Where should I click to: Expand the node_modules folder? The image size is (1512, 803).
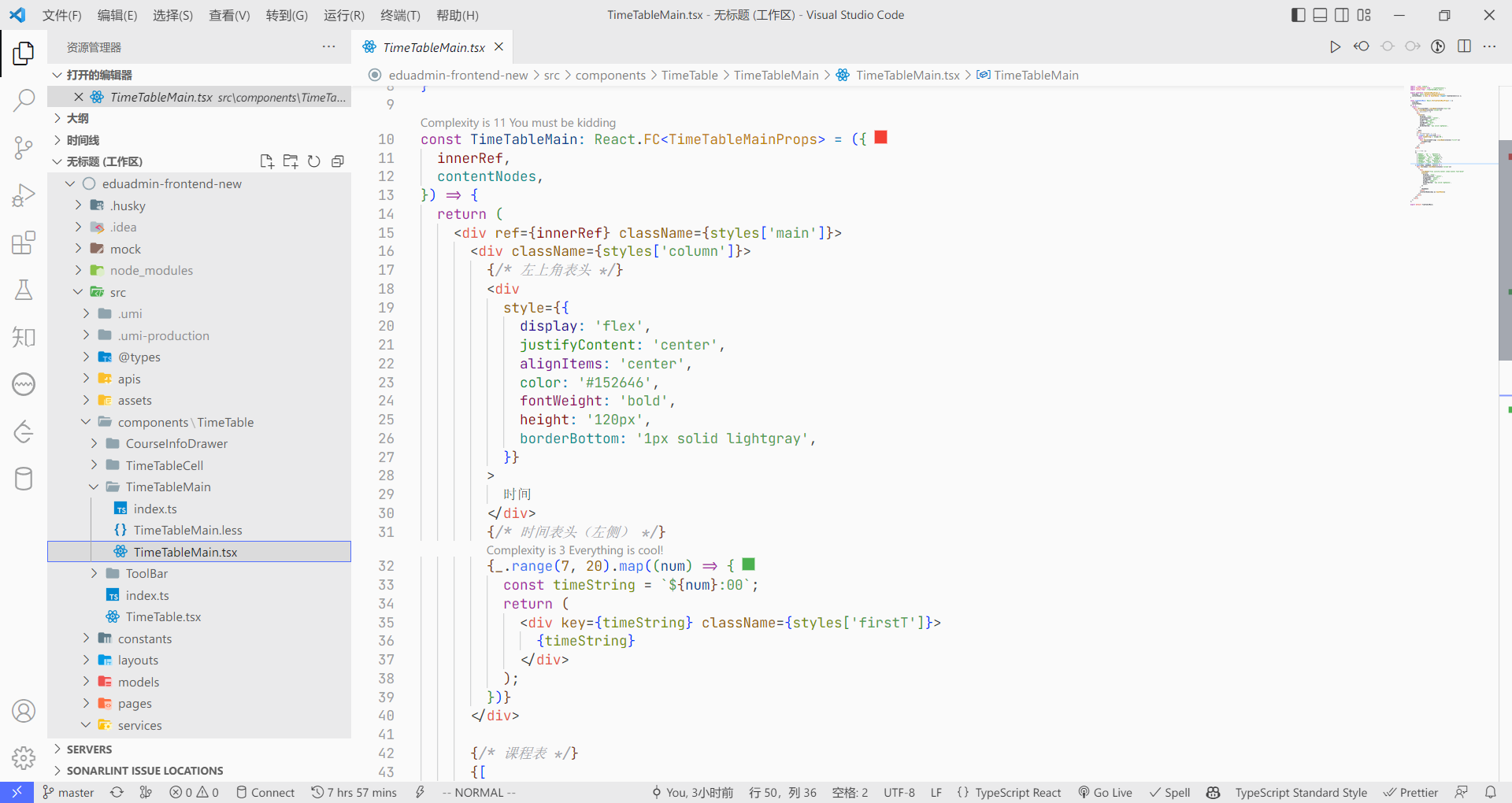pos(199,270)
